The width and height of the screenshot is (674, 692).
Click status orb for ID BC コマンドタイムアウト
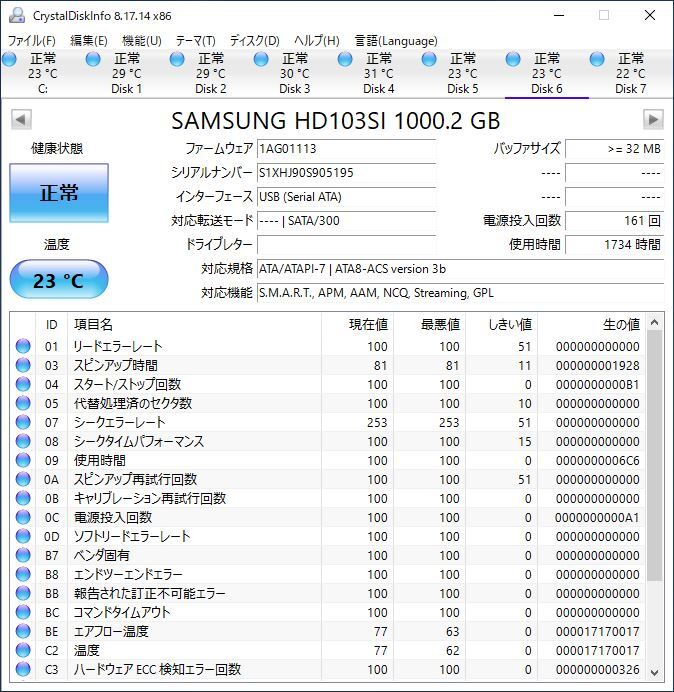click(x=23, y=612)
